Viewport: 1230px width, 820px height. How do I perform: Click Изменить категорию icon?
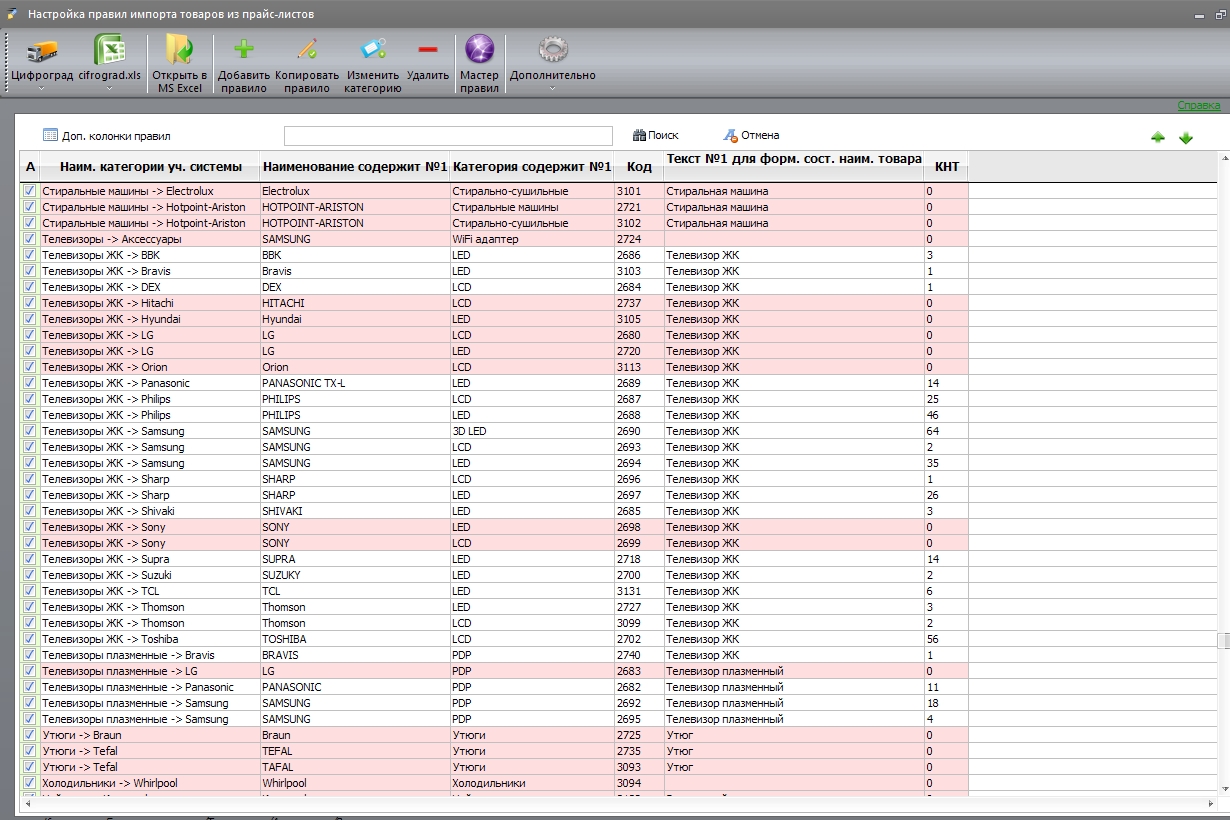pos(373,49)
